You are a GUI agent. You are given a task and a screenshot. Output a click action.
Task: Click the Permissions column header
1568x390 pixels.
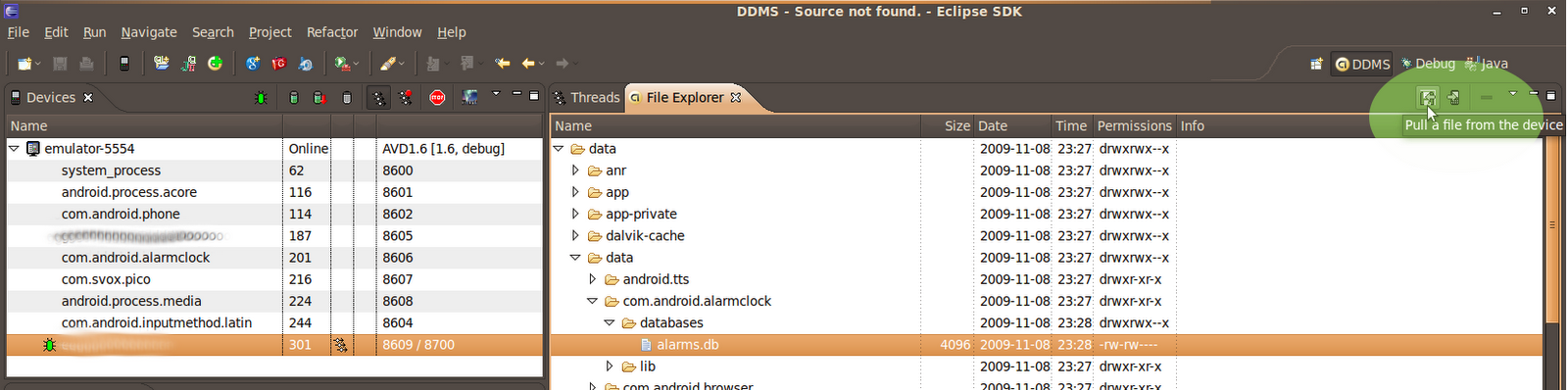[1134, 126]
